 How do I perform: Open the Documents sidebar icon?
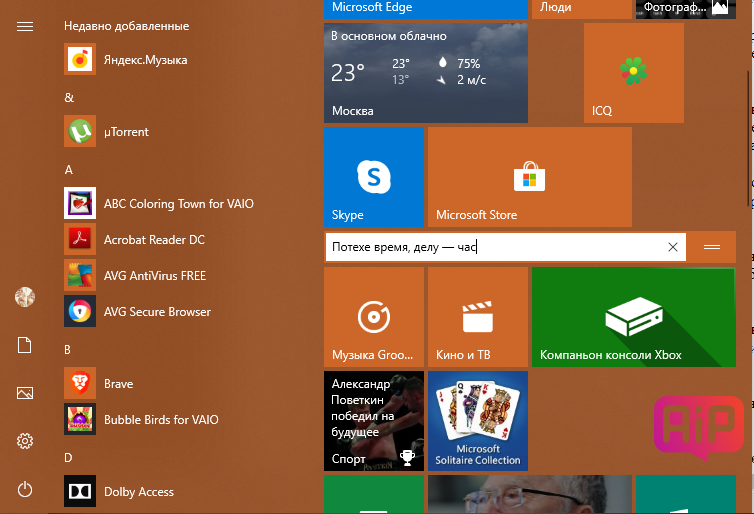[x=25, y=345]
